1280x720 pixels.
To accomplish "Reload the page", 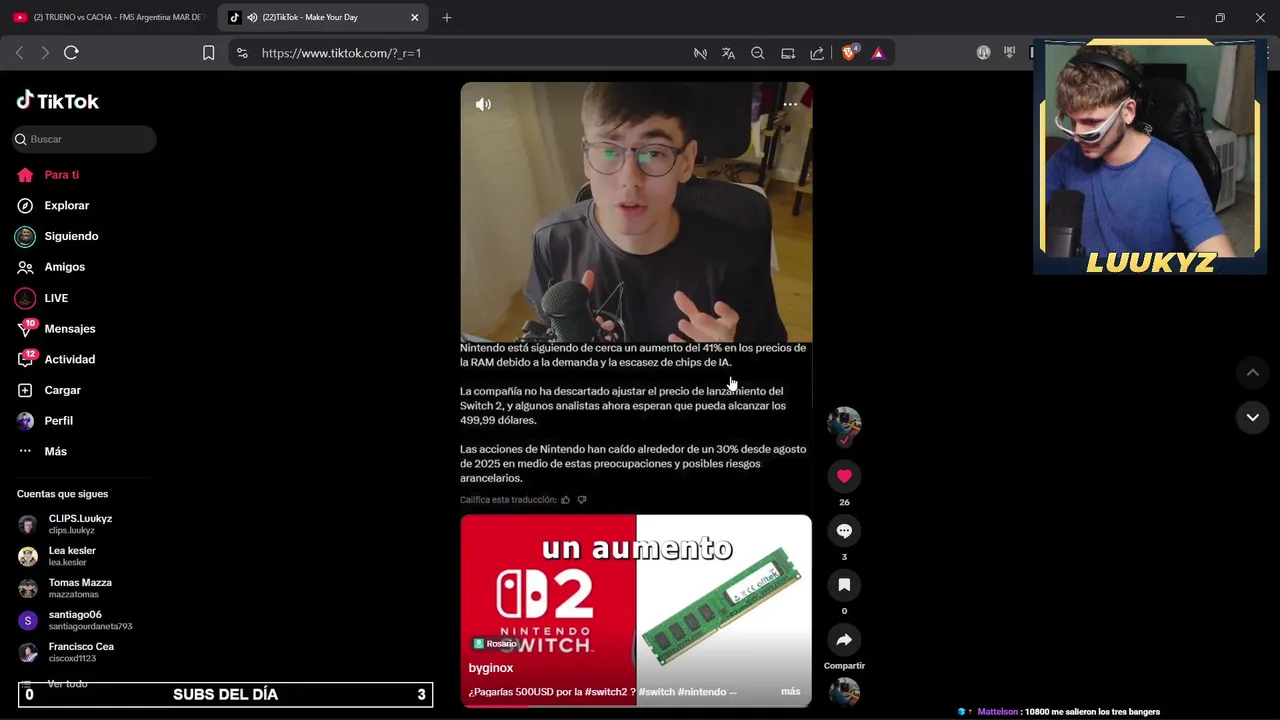I will 71,53.
